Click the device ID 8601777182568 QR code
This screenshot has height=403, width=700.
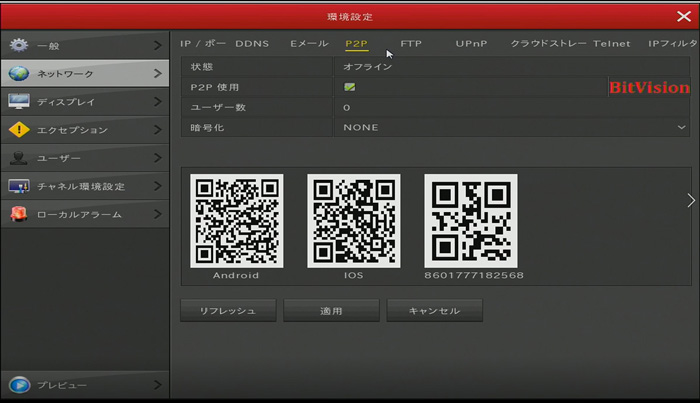click(x=471, y=221)
